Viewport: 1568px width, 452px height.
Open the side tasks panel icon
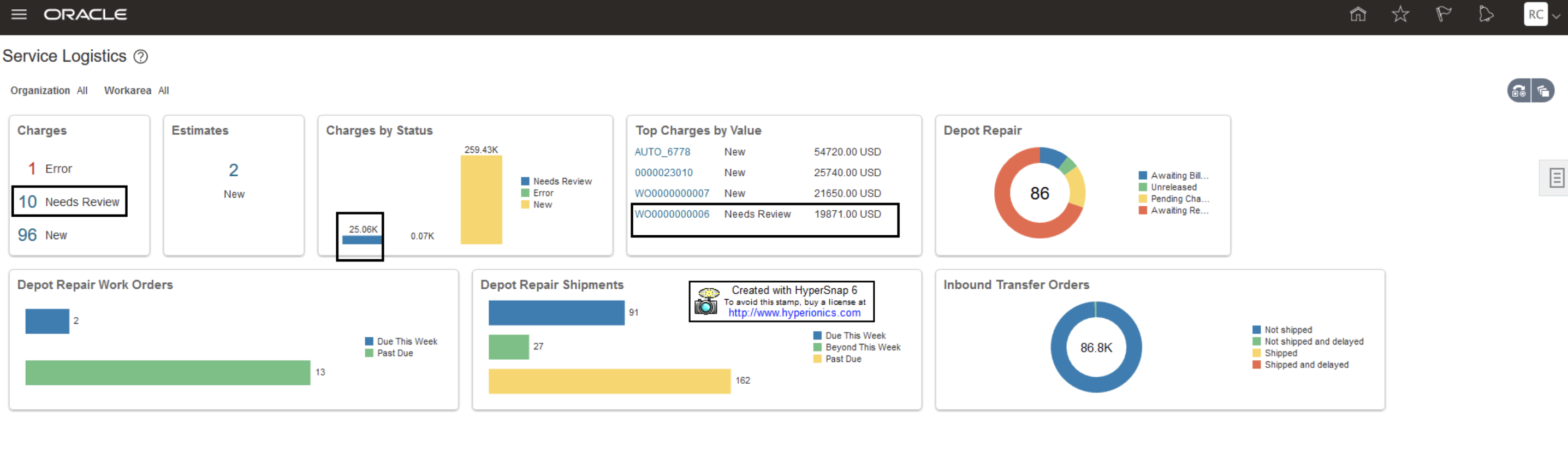1557,179
